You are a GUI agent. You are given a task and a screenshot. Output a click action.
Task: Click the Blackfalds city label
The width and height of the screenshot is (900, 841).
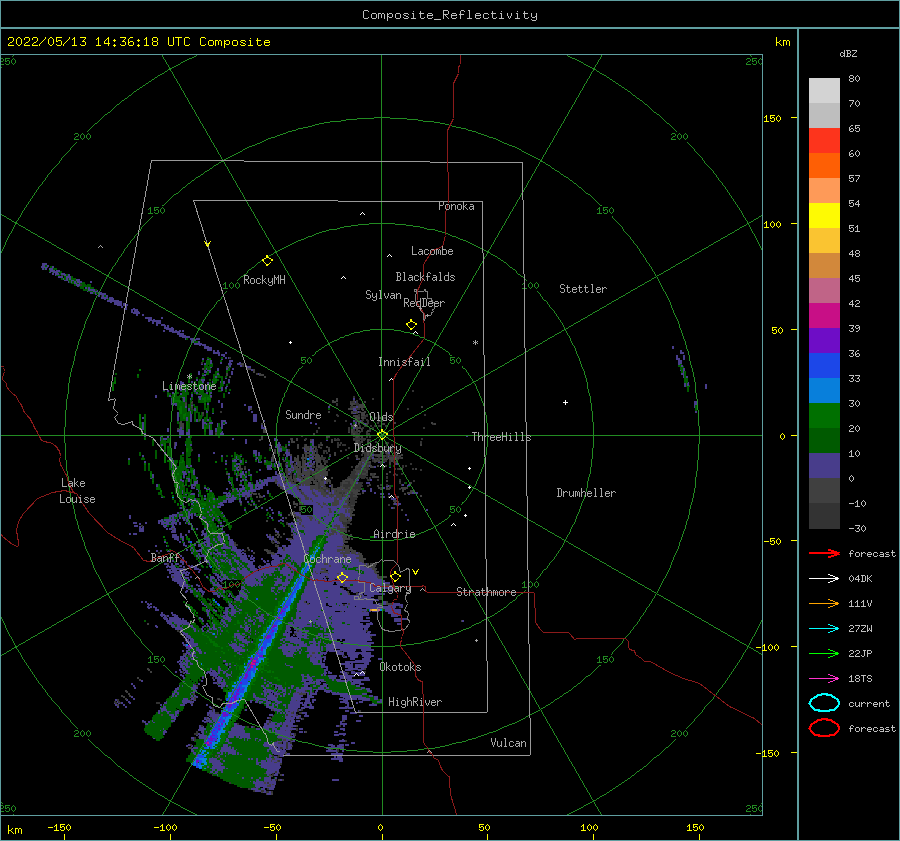point(425,277)
